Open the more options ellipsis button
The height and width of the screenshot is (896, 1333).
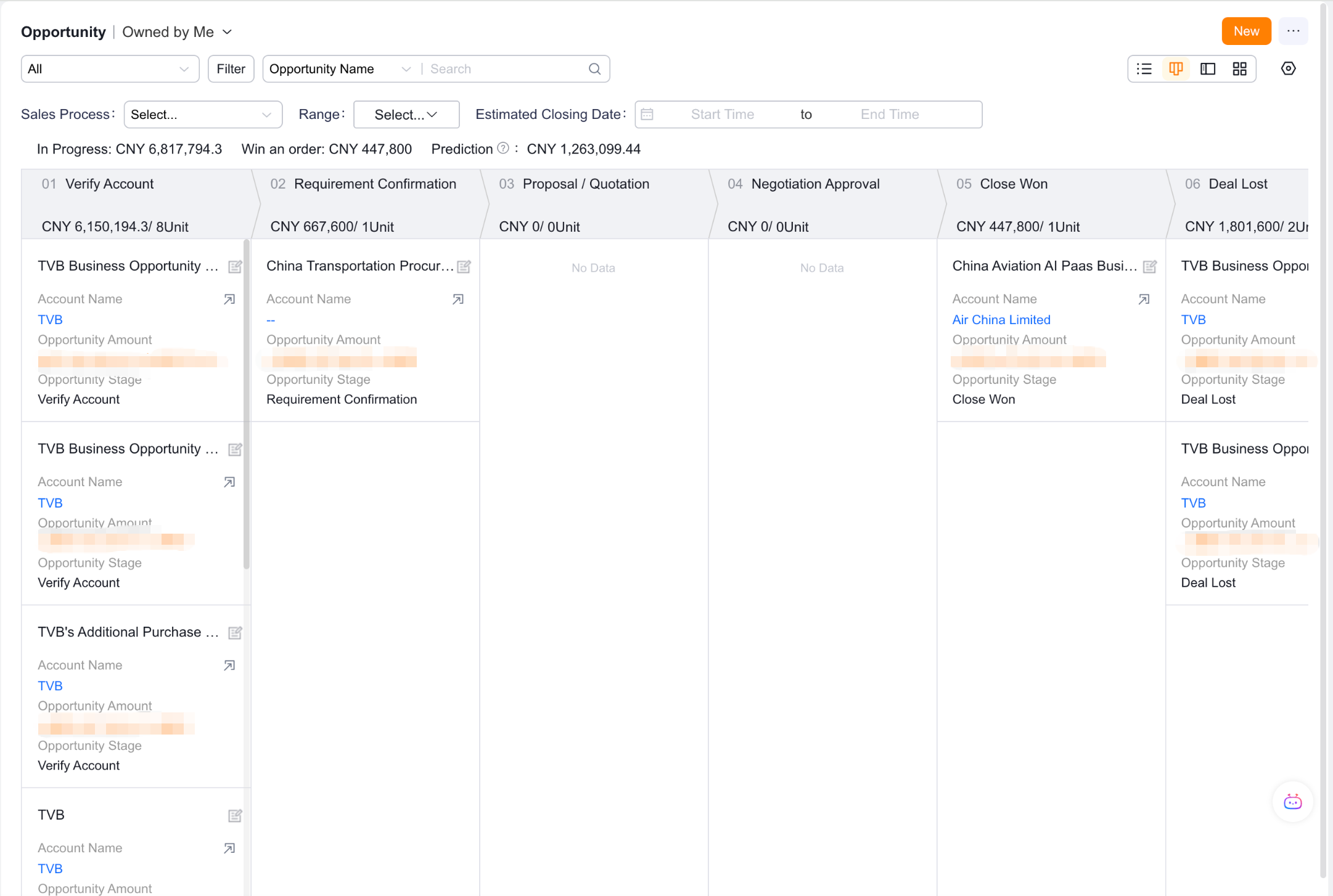tap(1293, 31)
